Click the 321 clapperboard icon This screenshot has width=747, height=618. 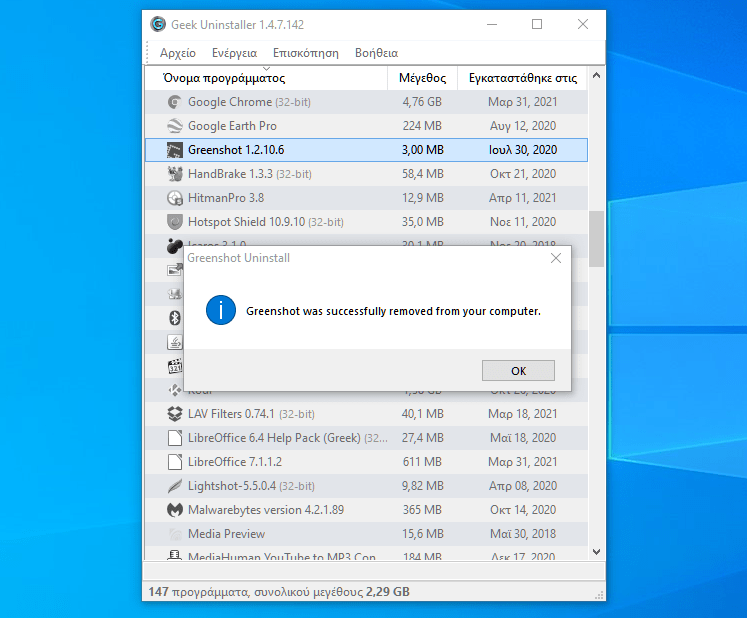coord(175,366)
